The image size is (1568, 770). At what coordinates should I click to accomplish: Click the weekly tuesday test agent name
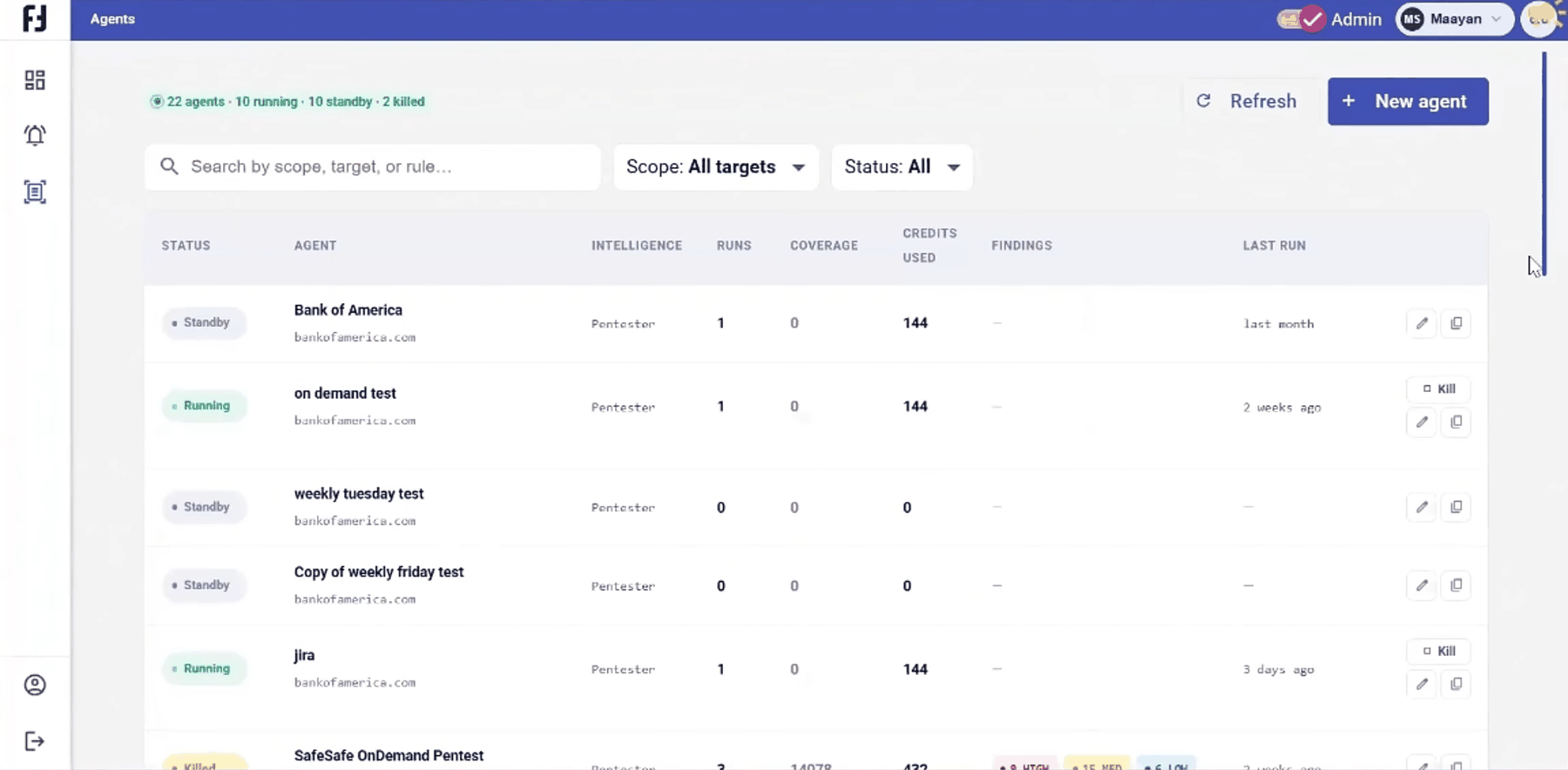[359, 494]
